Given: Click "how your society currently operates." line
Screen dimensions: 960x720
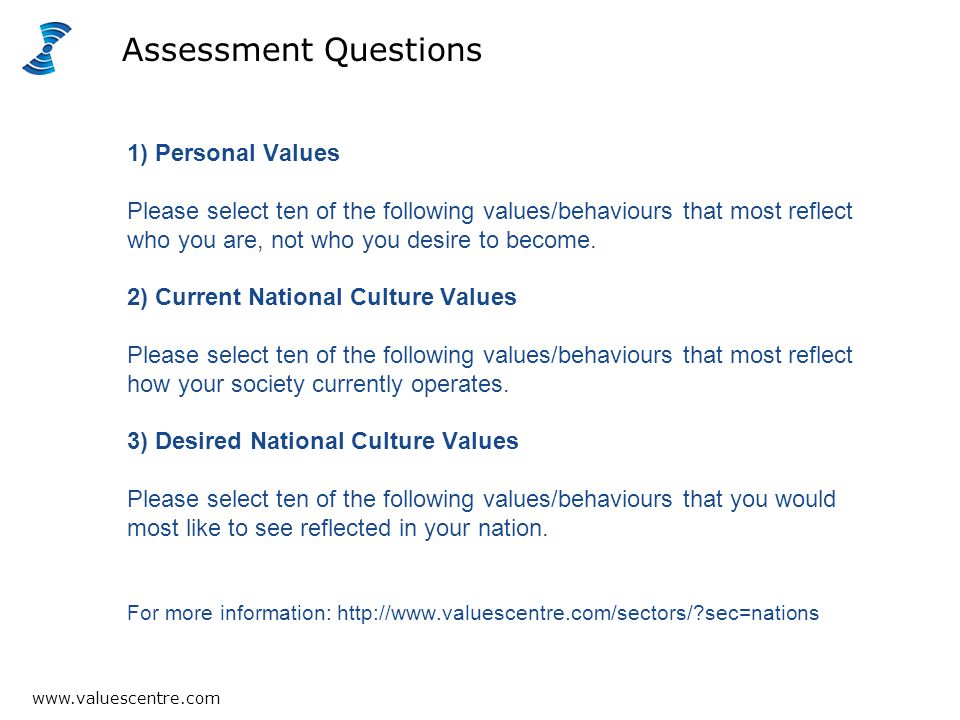Looking at the screenshot, I should (318, 385).
